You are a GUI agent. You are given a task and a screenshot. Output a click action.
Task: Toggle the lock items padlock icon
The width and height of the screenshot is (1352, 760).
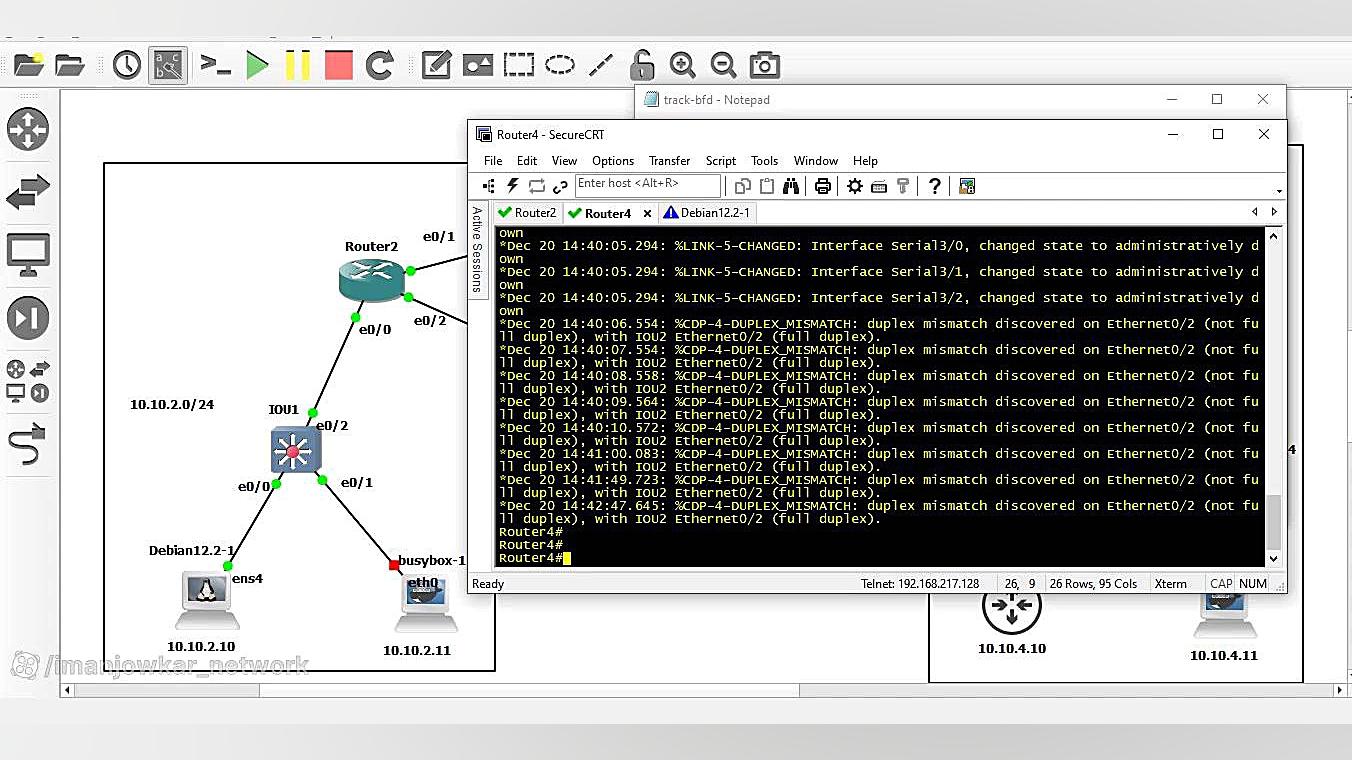[642, 65]
